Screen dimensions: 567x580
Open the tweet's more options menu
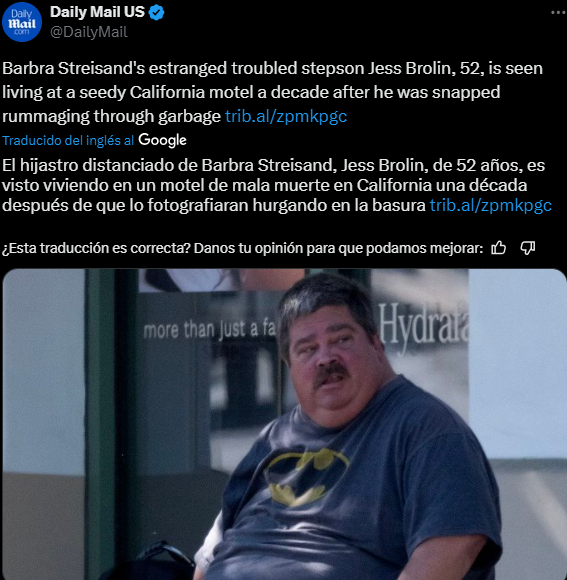click(x=558, y=12)
